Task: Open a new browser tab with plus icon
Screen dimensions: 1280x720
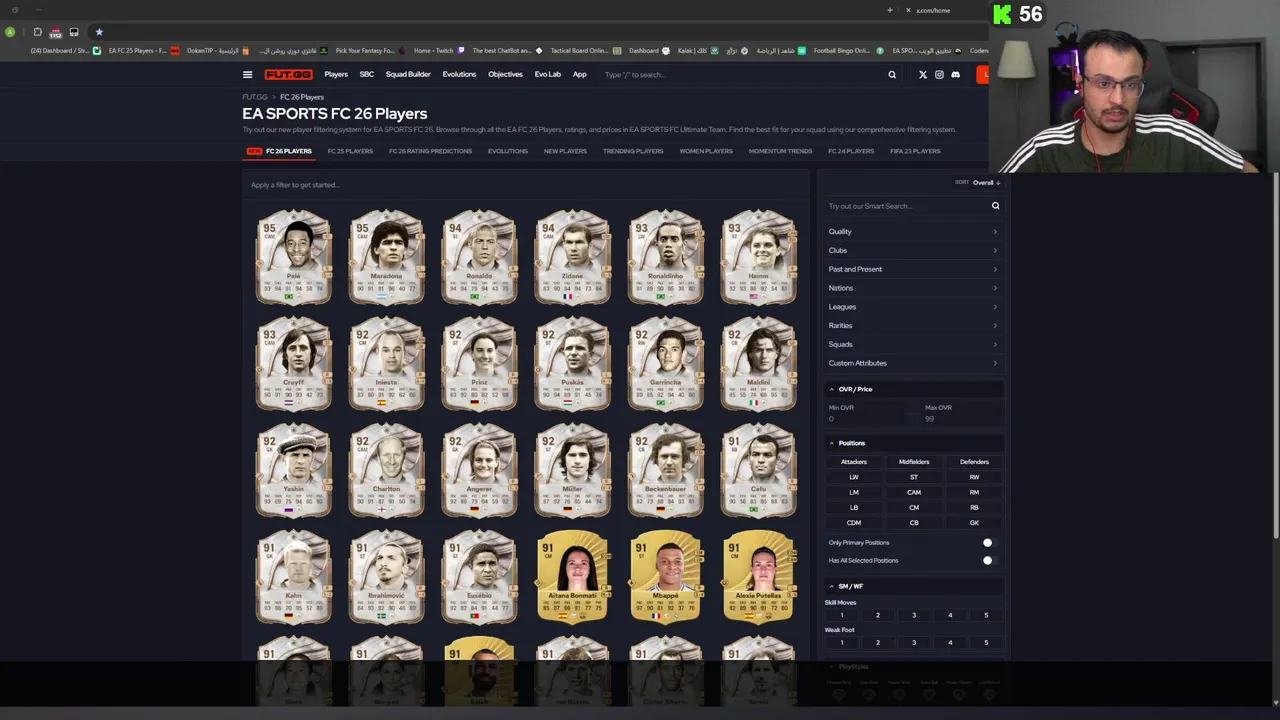Action: click(x=890, y=10)
